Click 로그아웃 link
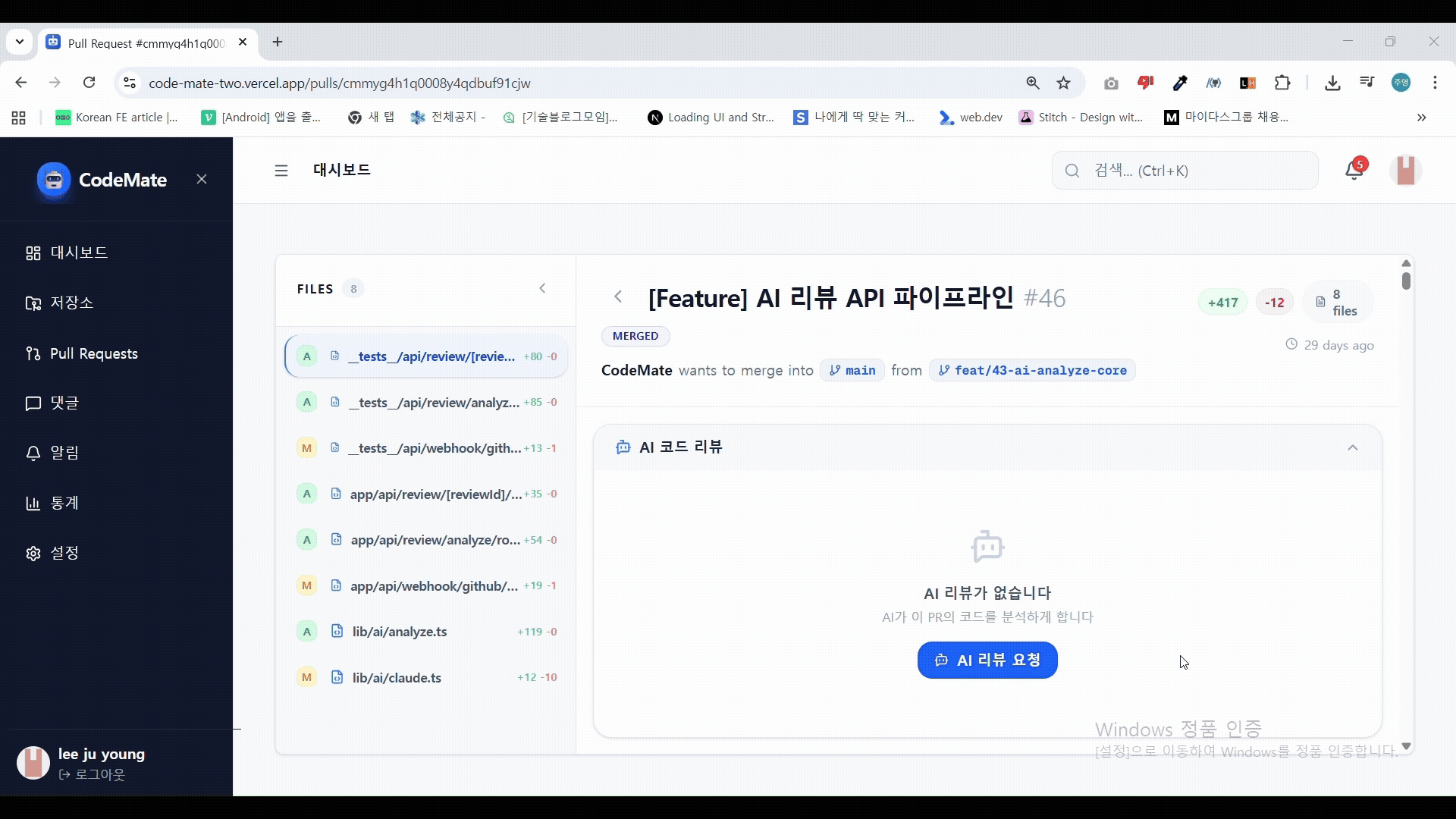This screenshot has width=1456, height=819. tap(93, 774)
